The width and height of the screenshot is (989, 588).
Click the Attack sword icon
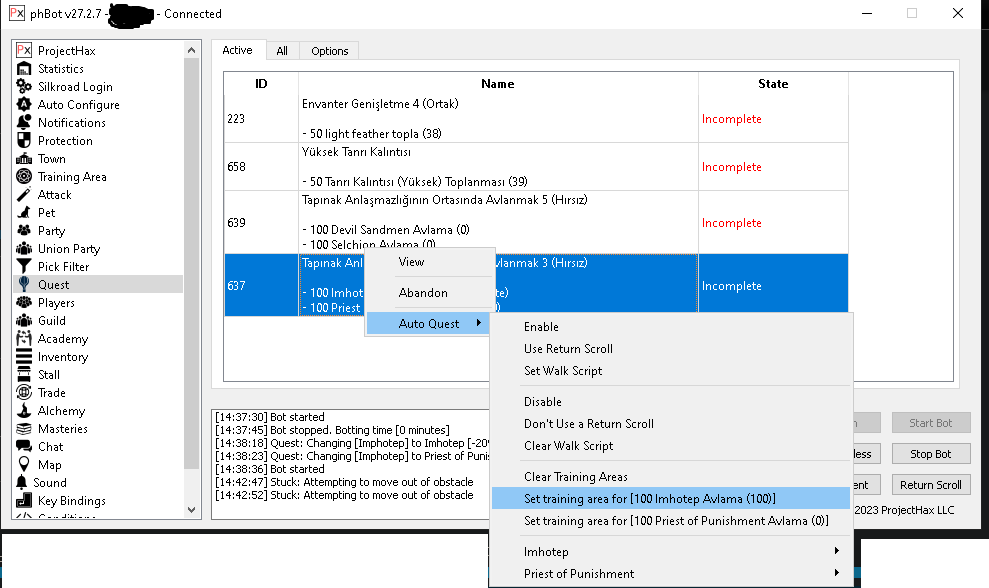click(x=24, y=195)
